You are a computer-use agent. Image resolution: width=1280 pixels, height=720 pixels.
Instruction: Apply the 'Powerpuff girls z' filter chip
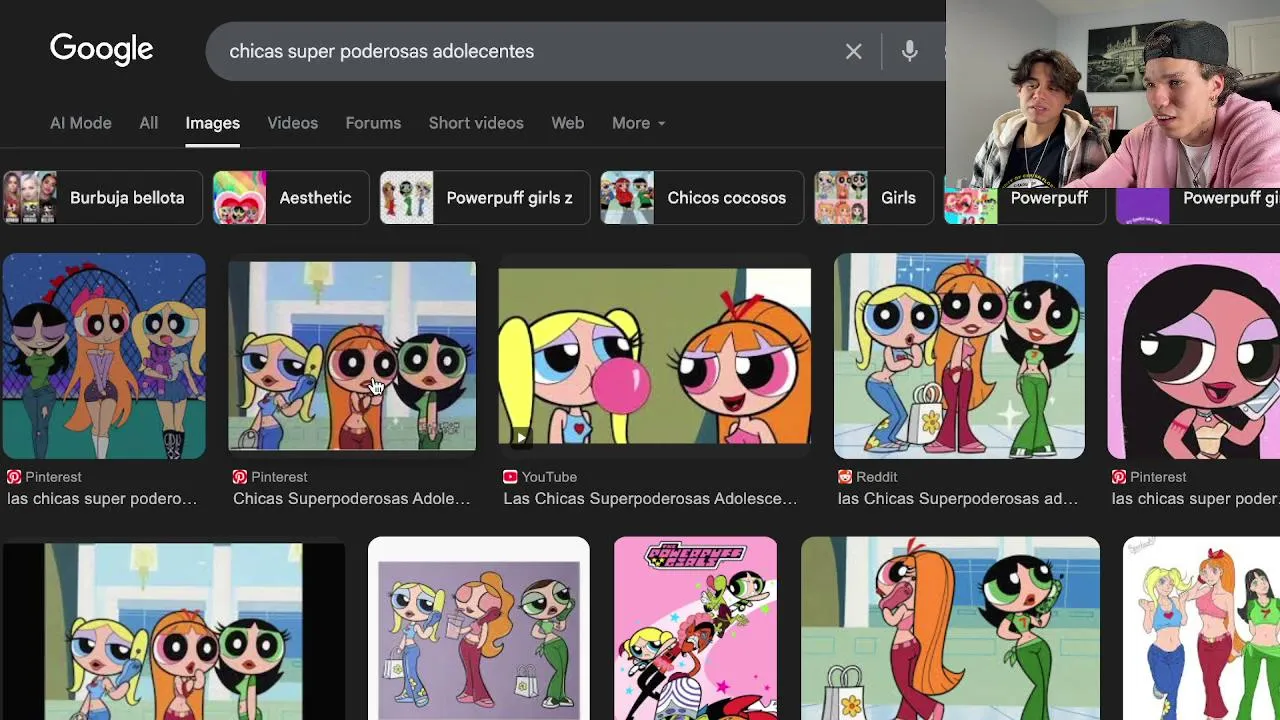click(x=485, y=198)
